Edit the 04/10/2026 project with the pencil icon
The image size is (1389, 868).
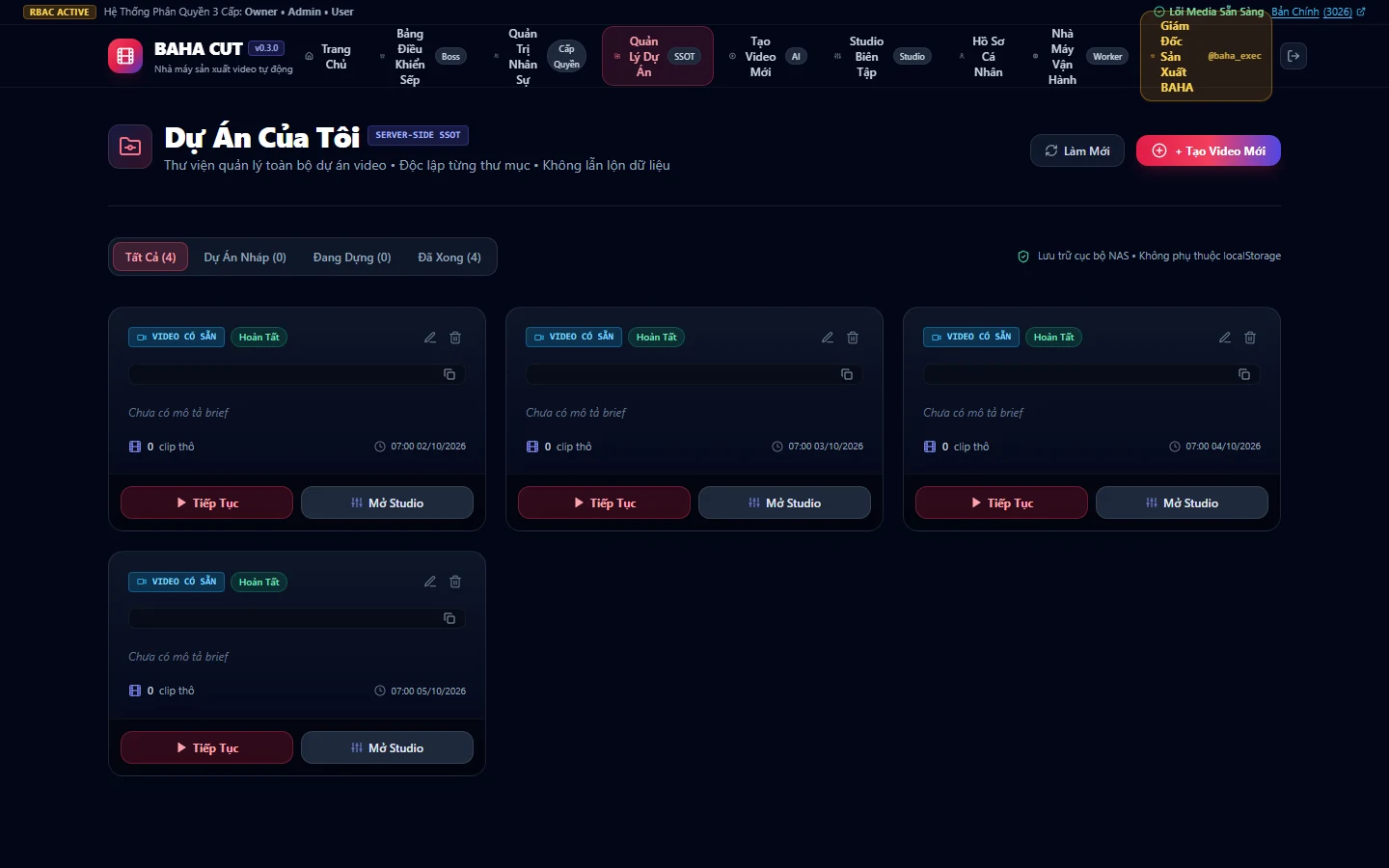1225,338
